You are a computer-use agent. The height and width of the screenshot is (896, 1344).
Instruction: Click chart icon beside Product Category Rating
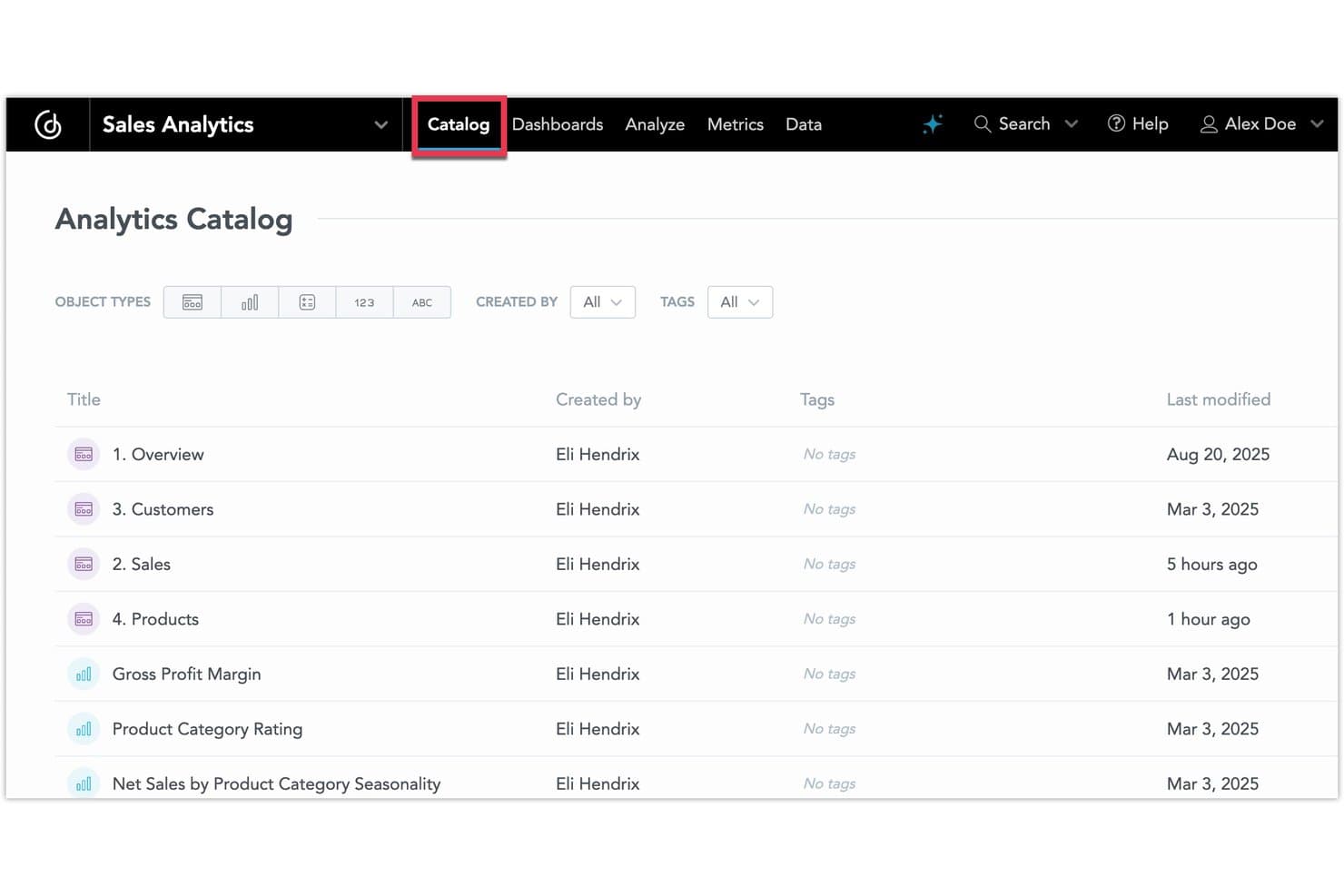click(x=84, y=729)
